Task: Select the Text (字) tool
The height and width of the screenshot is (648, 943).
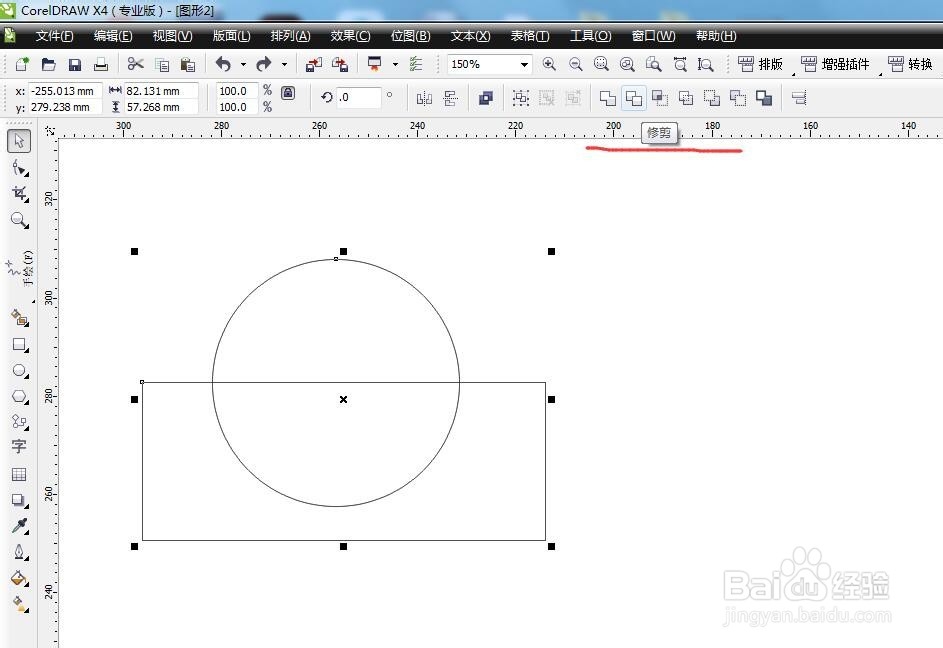Action: tap(19, 446)
